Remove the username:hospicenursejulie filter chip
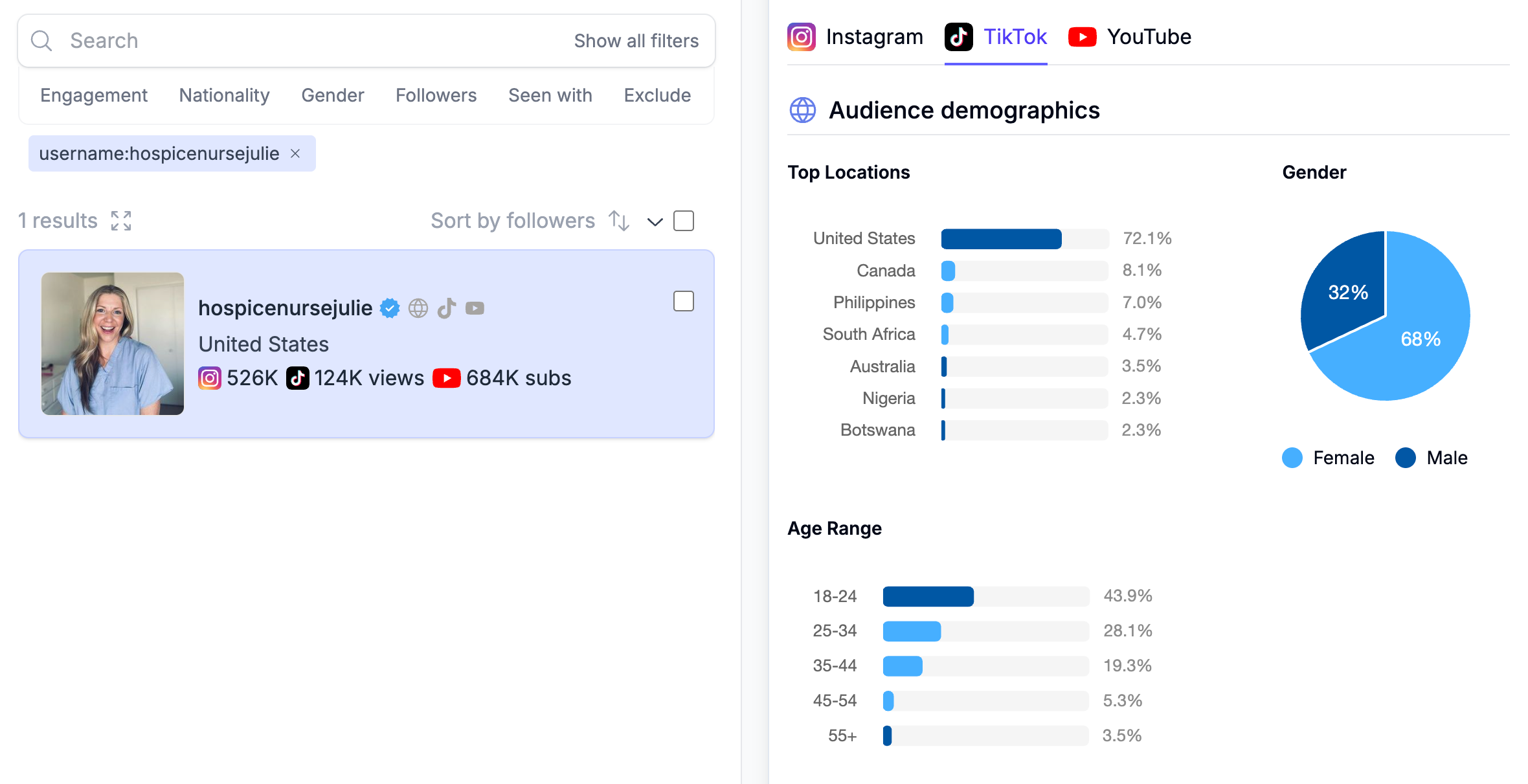The image size is (1528, 784). (x=295, y=153)
